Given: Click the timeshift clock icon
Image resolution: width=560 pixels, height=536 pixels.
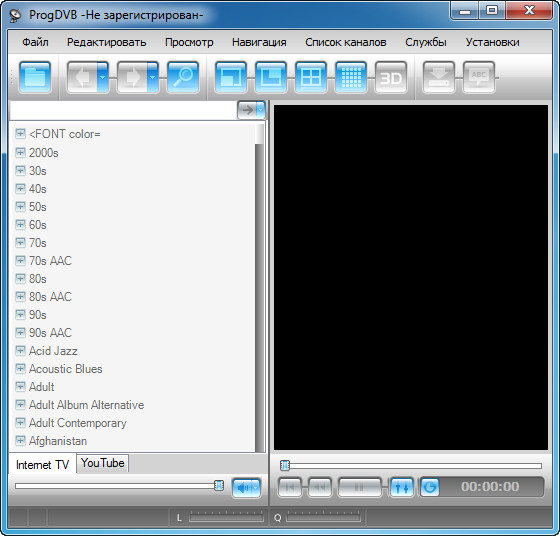Looking at the screenshot, I should (x=430, y=487).
